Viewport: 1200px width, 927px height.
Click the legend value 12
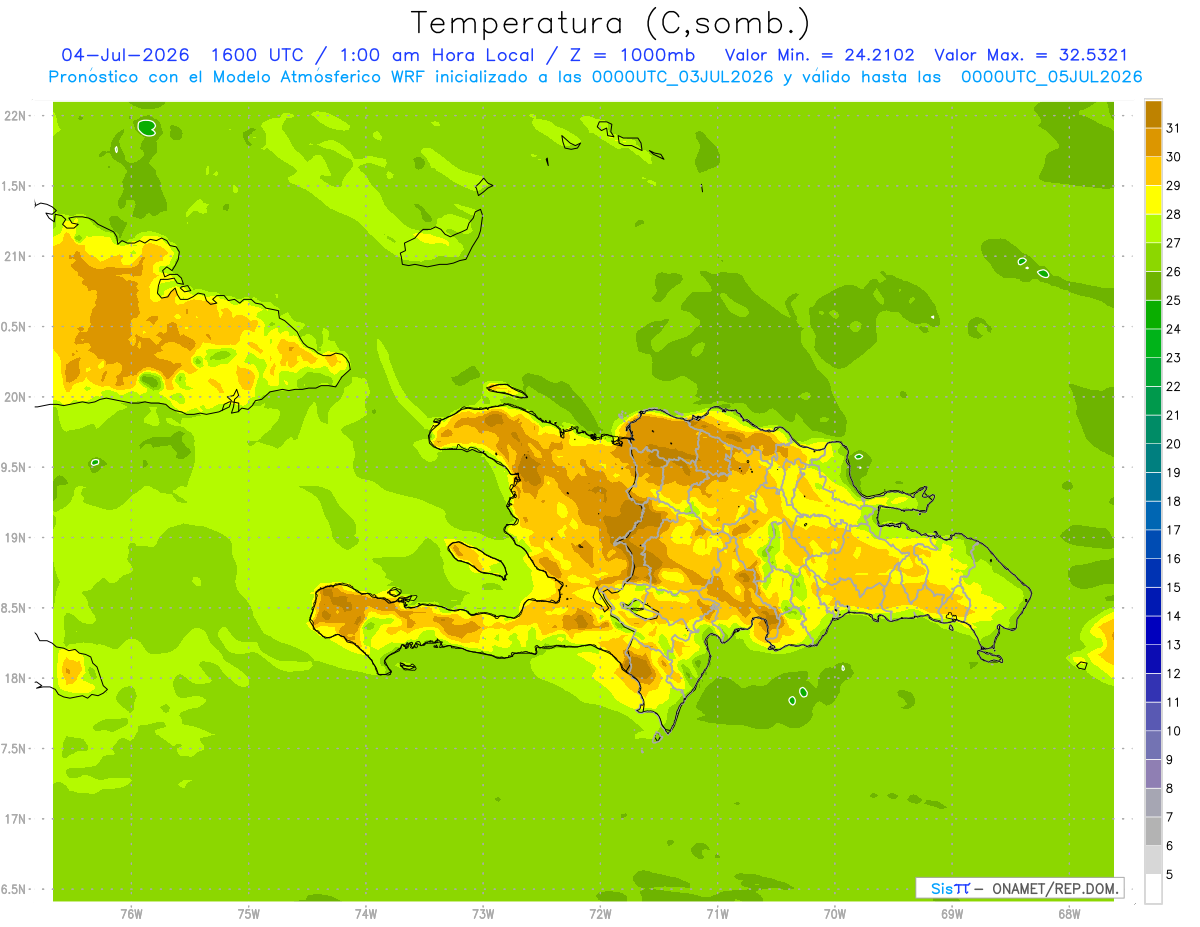click(1173, 674)
